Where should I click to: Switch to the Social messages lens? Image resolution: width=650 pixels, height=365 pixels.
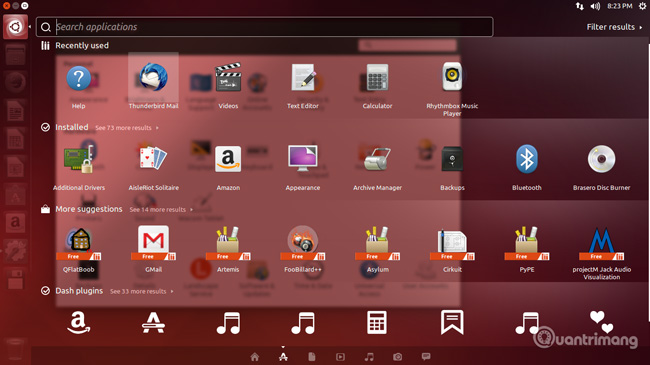tap(426, 357)
